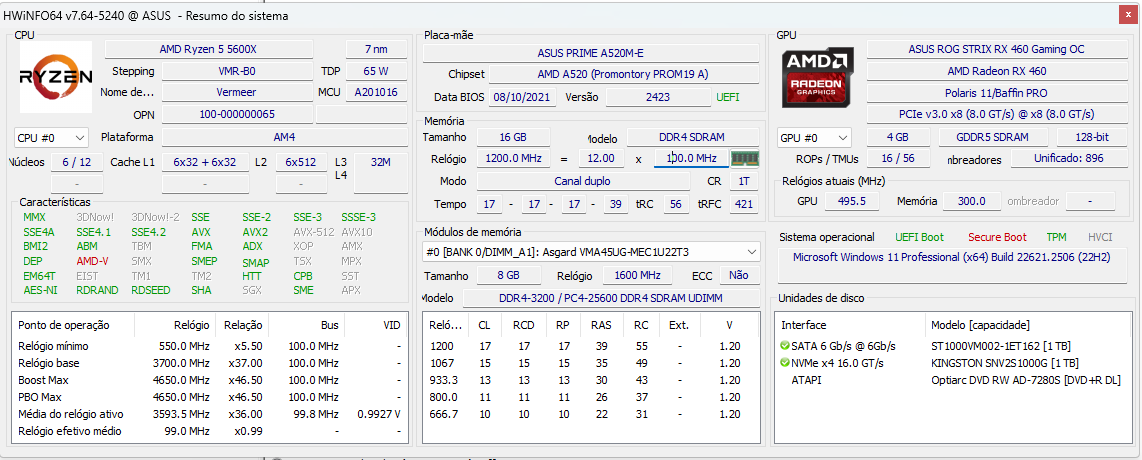1142x460 pixels.
Task: Click the ASUS PRIME A520M-E motherboard field
Action: coord(591,53)
